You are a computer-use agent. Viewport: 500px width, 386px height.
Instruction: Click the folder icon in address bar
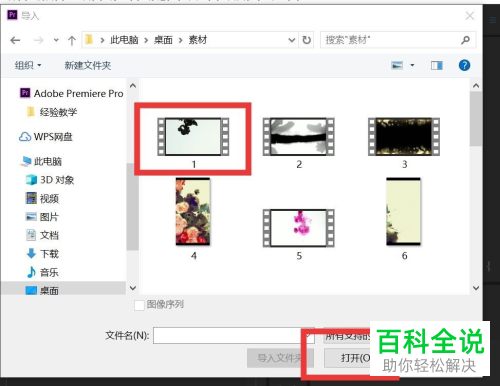(89, 40)
